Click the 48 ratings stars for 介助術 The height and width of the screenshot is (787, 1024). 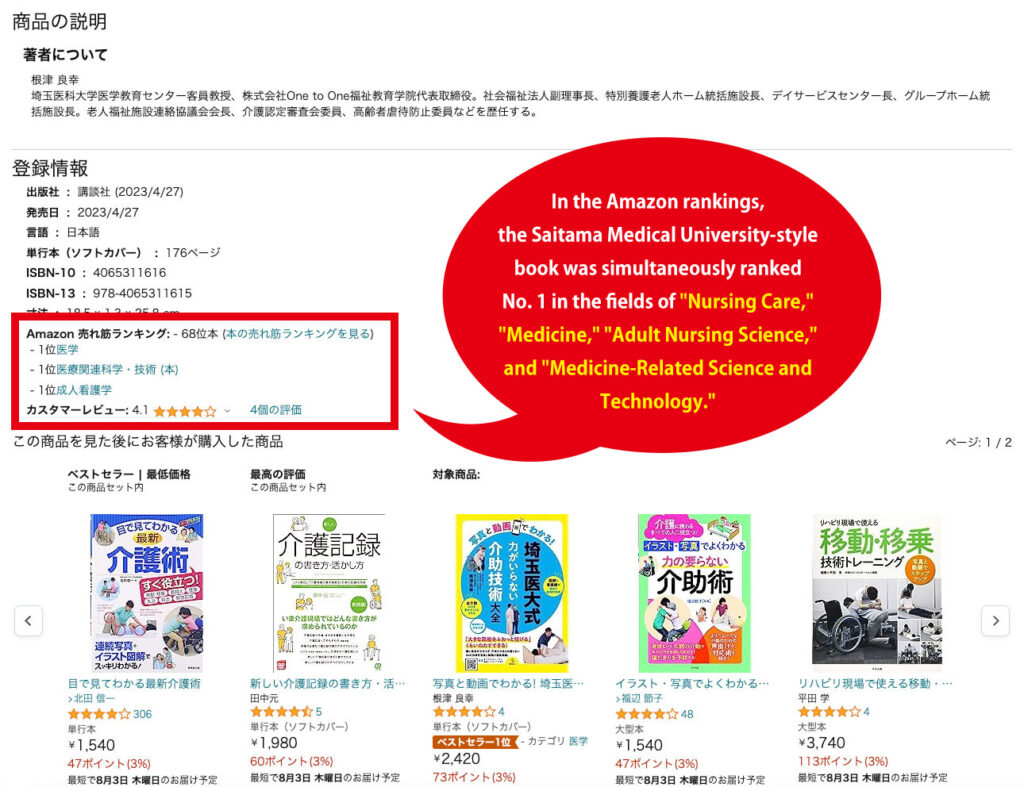647,714
